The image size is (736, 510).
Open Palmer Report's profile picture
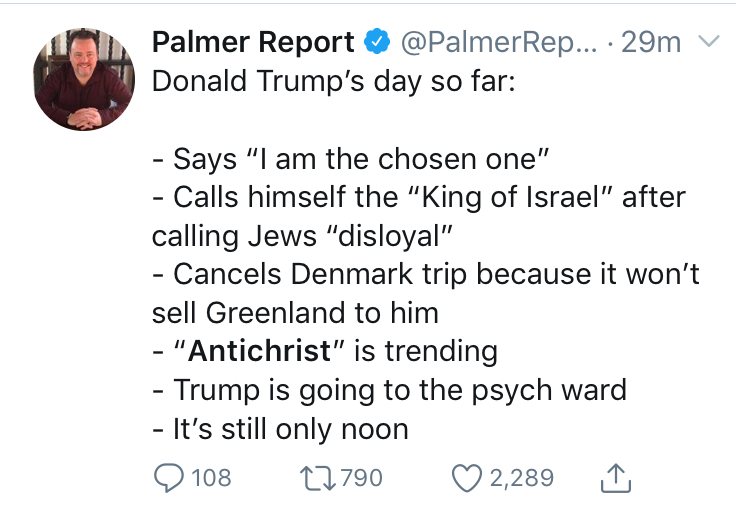pyautogui.click(x=84, y=79)
